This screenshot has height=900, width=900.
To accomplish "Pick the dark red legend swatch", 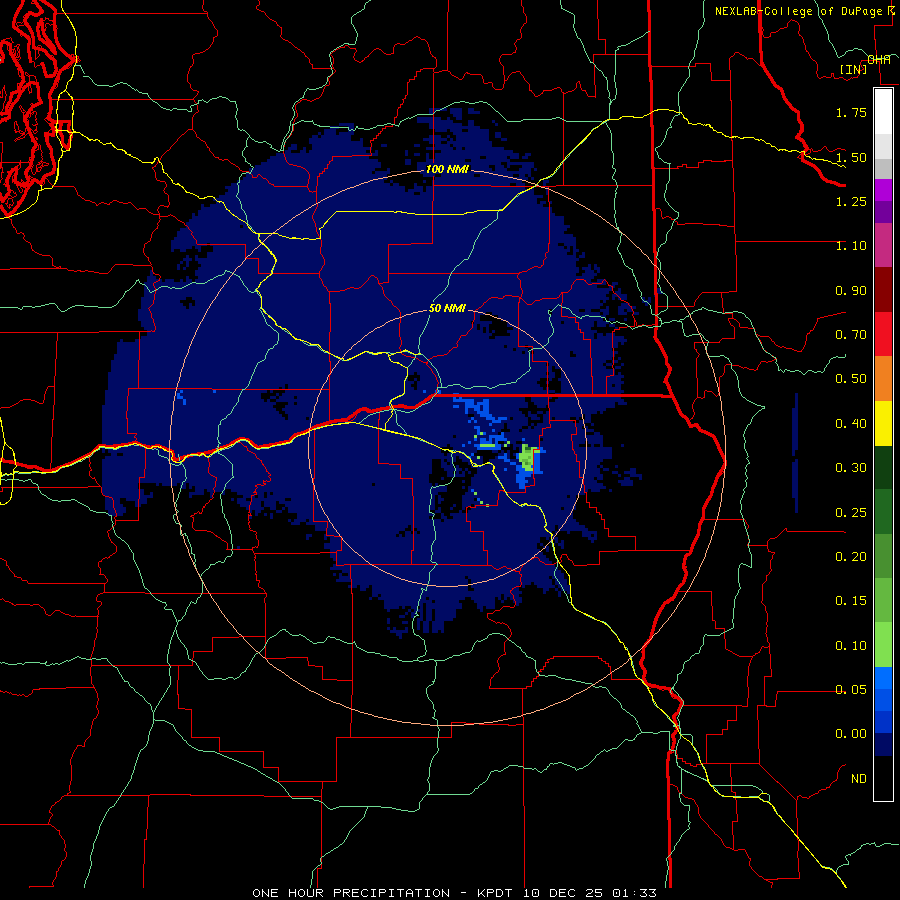I will 883,290.
